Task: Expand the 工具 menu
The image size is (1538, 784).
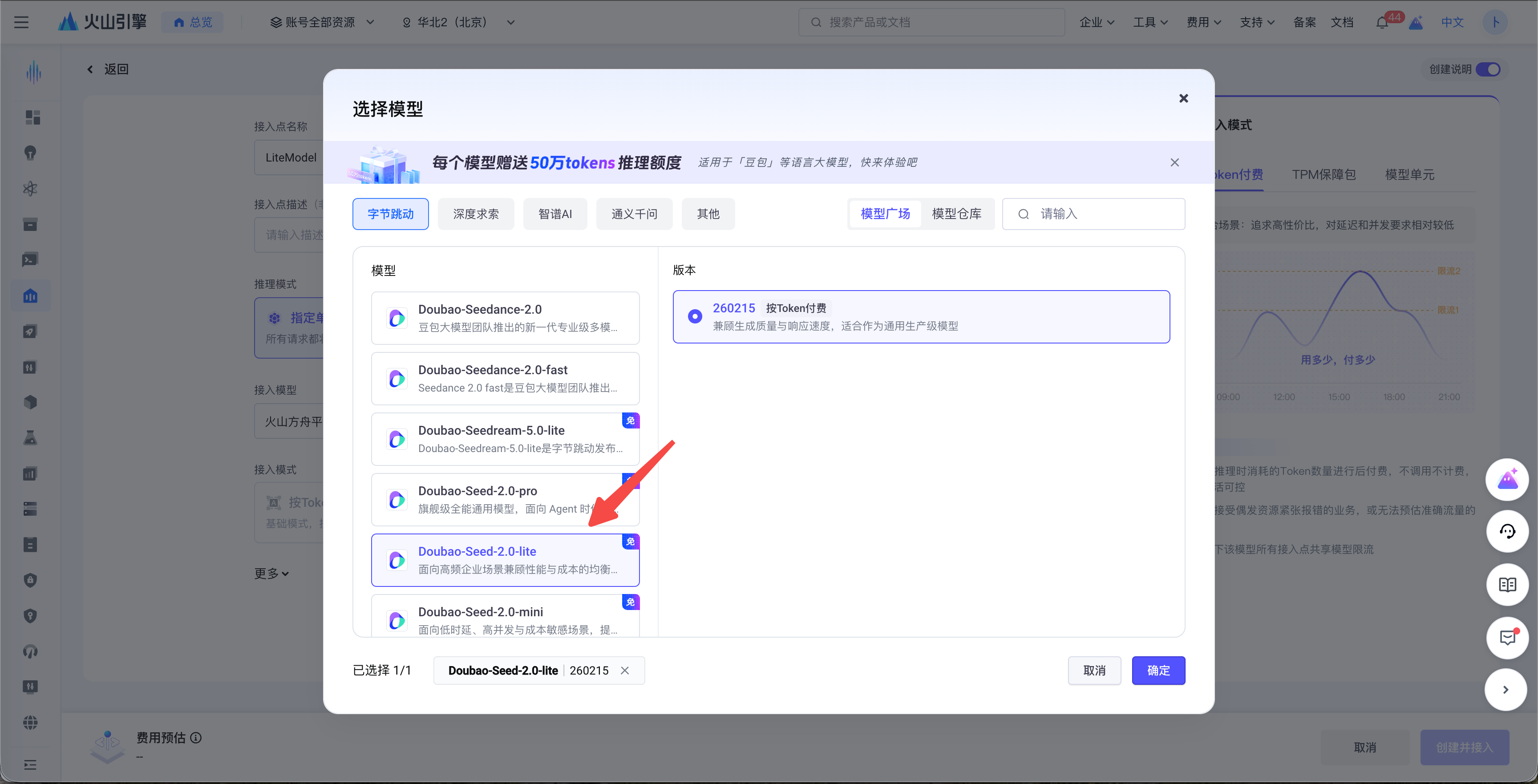Action: (x=1150, y=22)
